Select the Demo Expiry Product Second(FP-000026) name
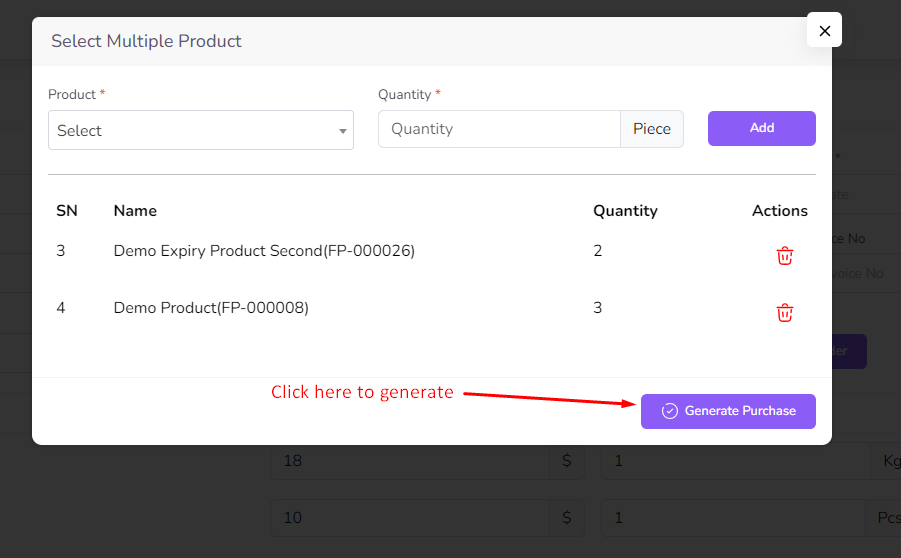The image size is (901, 558). click(x=264, y=251)
